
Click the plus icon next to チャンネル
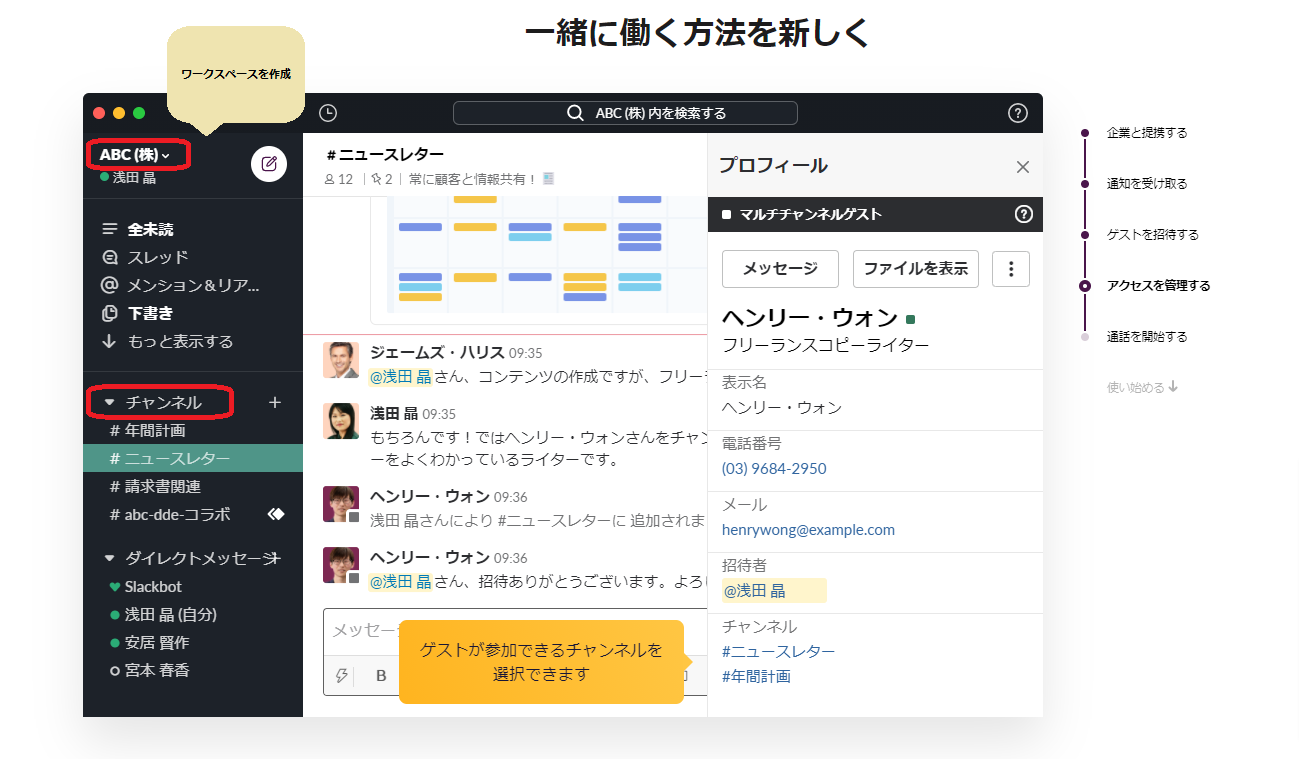275,402
